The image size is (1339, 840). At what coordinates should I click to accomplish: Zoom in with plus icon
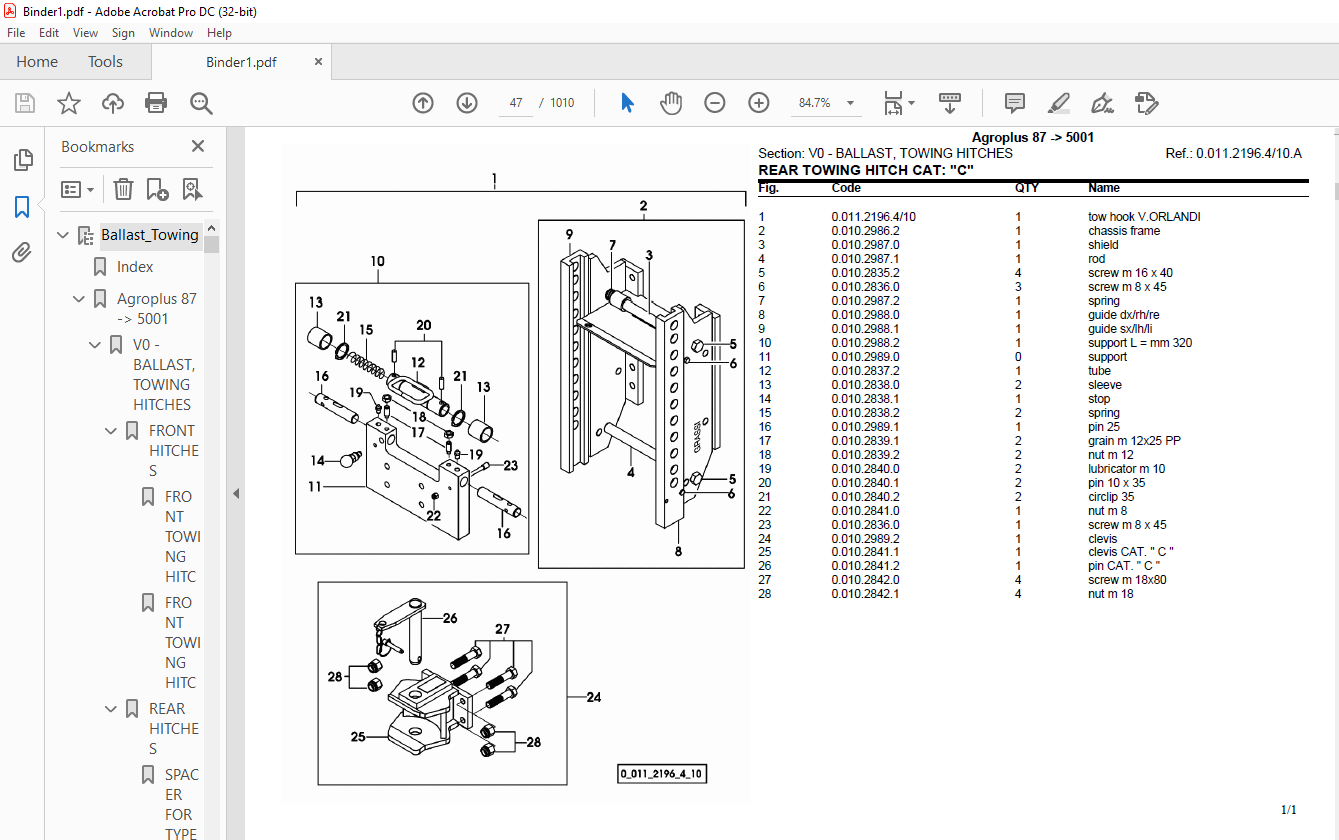pyautogui.click(x=759, y=103)
